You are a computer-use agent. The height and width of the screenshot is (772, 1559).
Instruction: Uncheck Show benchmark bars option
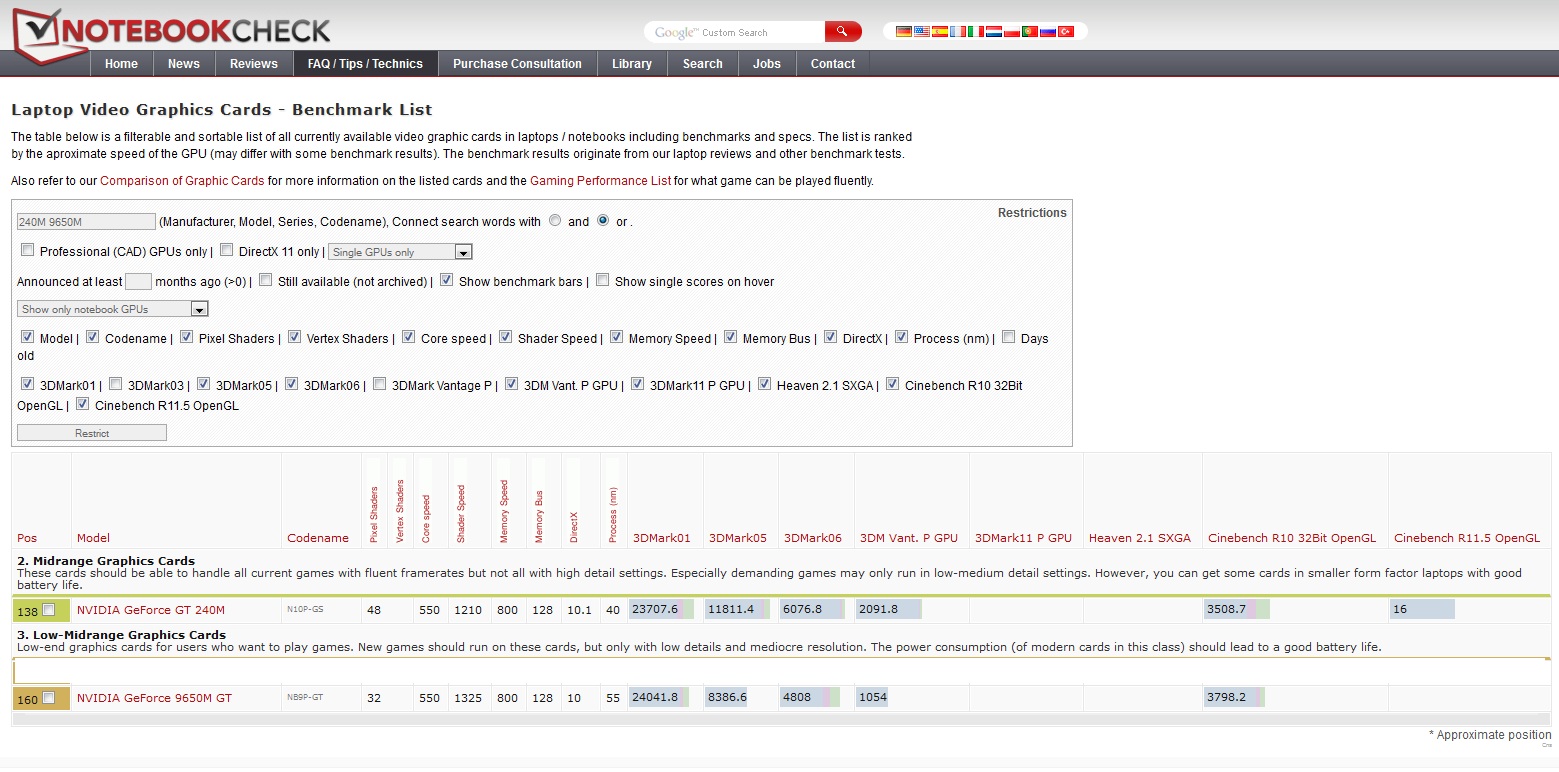(447, 280)
